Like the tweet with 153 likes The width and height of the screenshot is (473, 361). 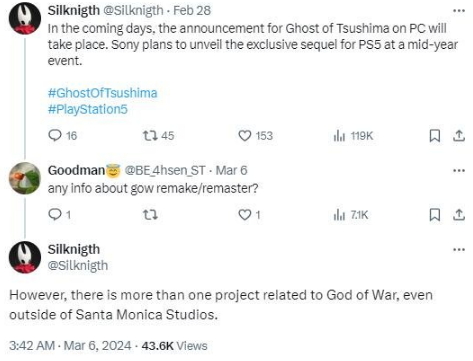255,136
